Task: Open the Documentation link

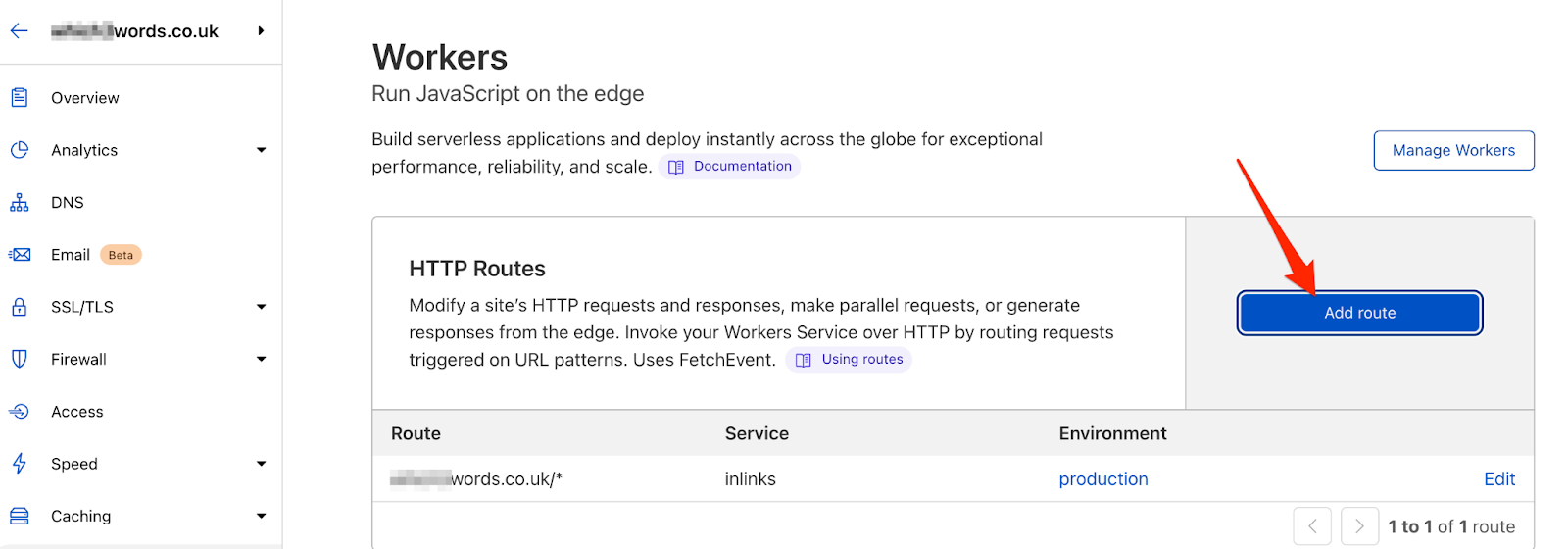Action: (742, 167)
